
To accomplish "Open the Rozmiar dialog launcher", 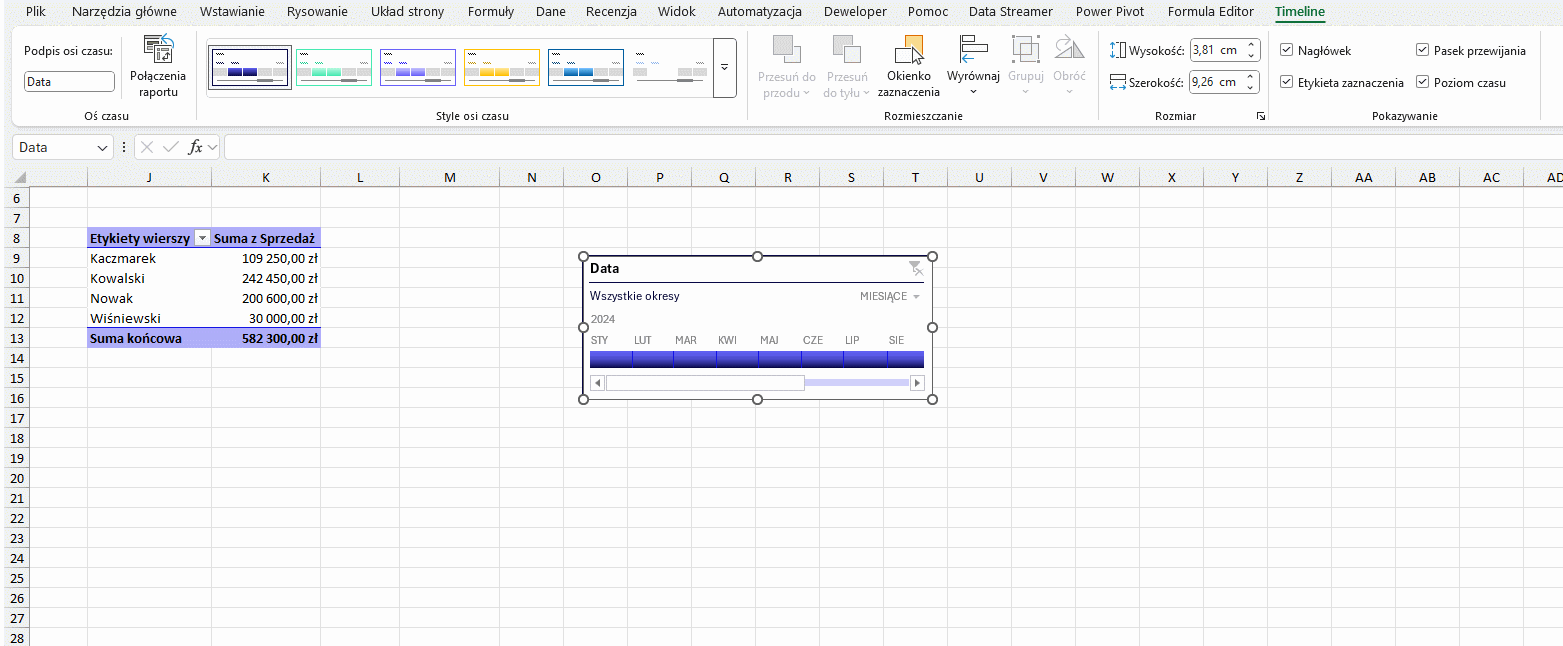I will tap(1260, 117).
